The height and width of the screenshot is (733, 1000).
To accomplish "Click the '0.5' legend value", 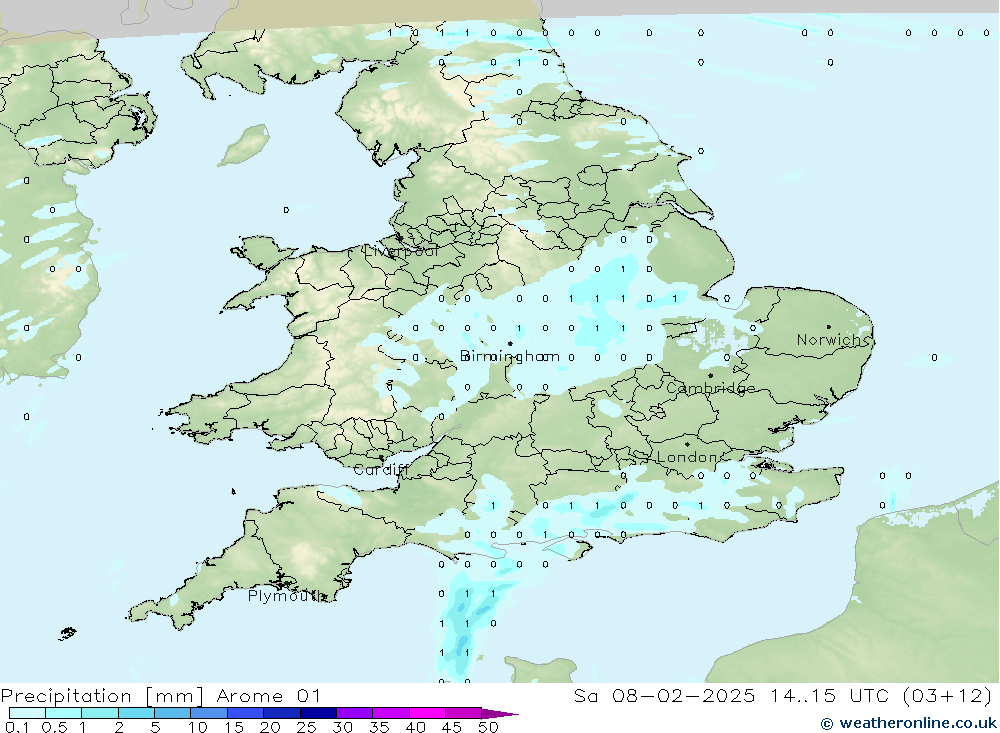I will 54,727.
